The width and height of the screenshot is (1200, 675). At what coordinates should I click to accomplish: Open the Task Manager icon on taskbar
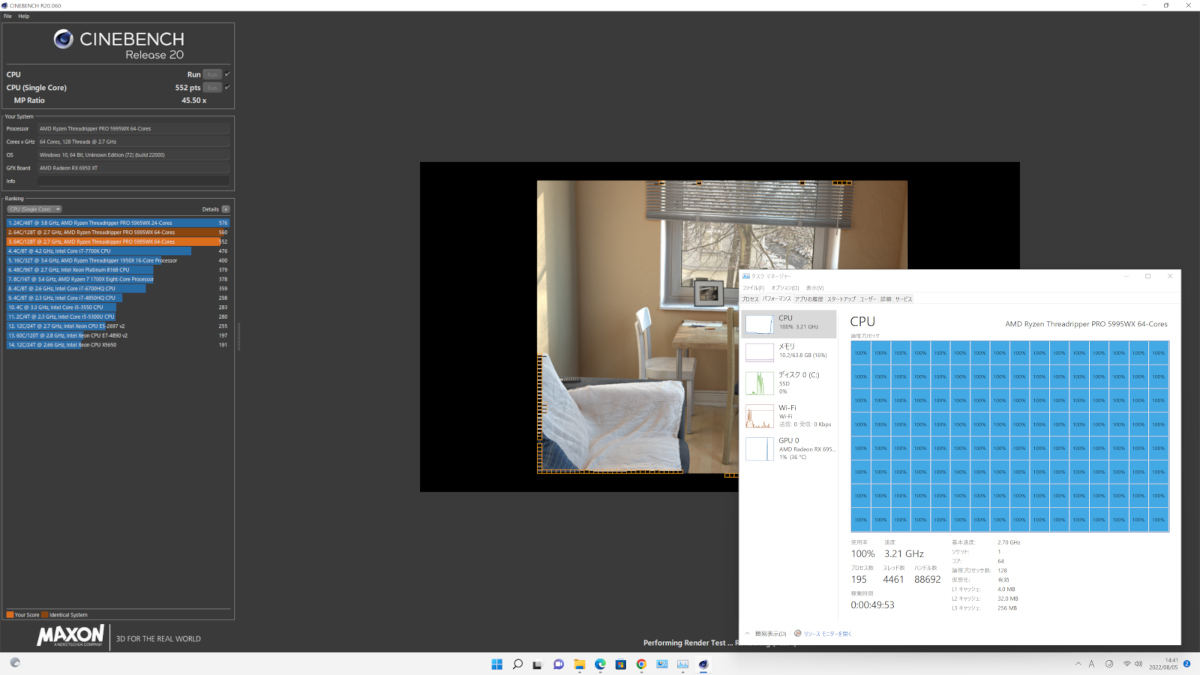[x=683, y=664]
